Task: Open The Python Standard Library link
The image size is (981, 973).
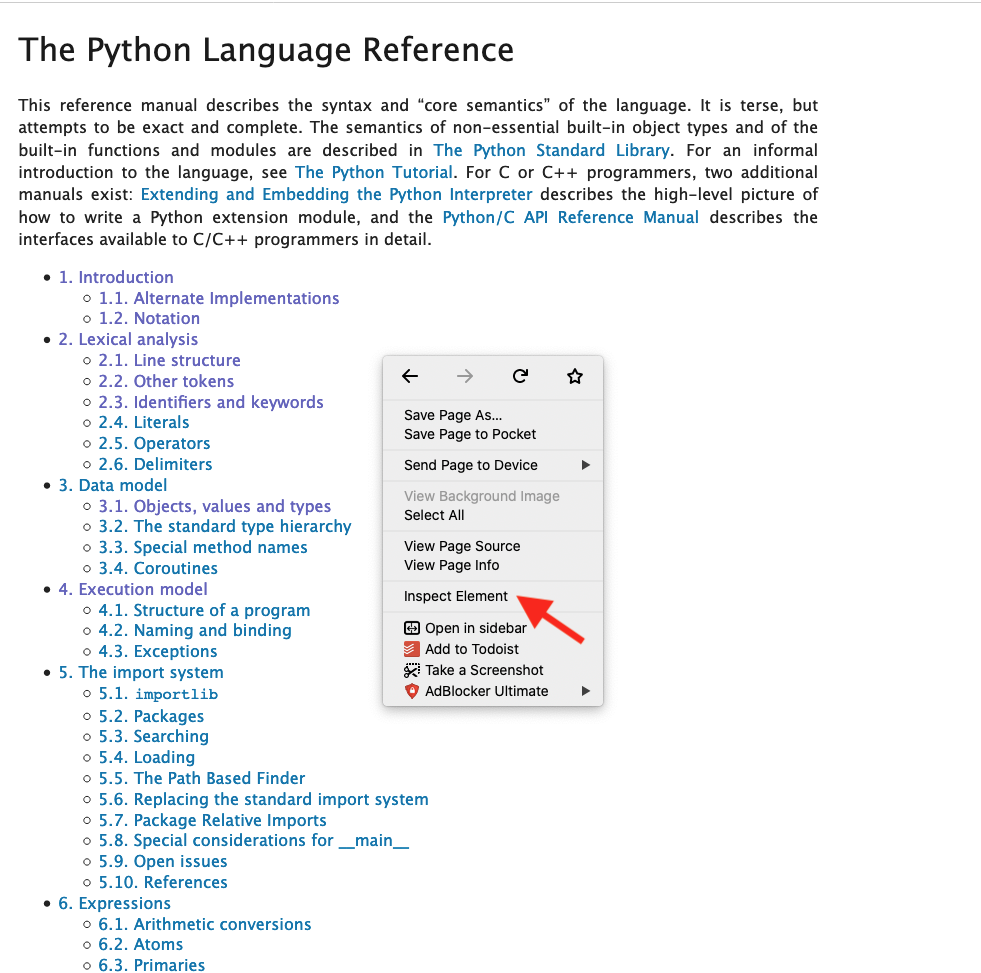Action: pos(551,151)
